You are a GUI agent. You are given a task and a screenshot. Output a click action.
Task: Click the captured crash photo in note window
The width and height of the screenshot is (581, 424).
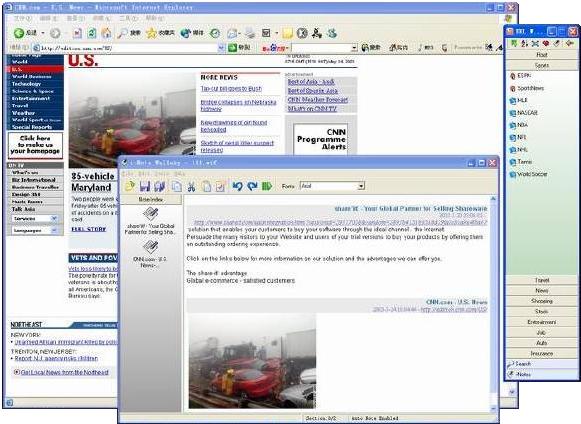(x=252, y=361)
